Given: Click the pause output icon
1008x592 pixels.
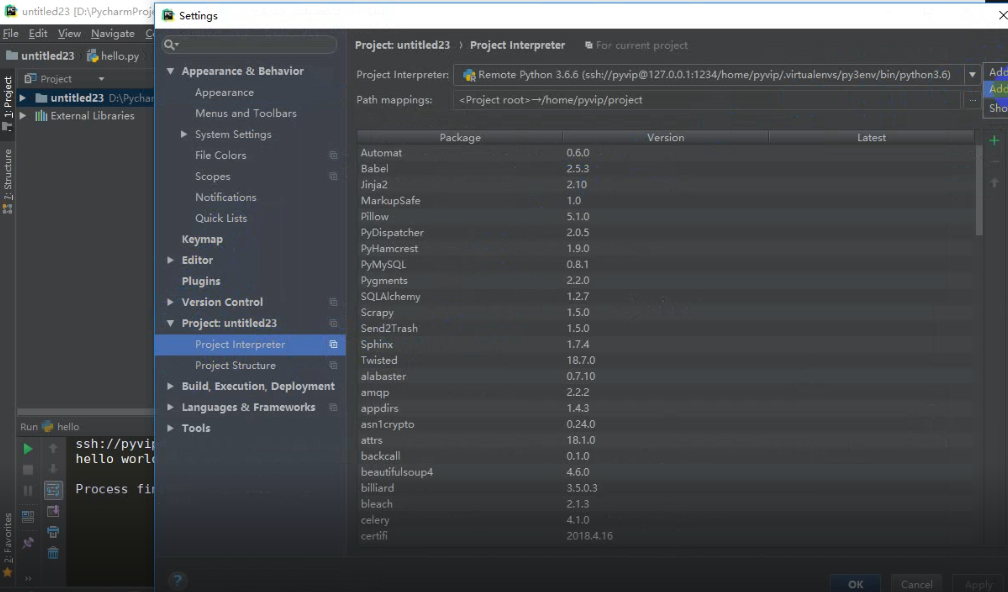Looking at the screenshot, I should pos(28,491).
